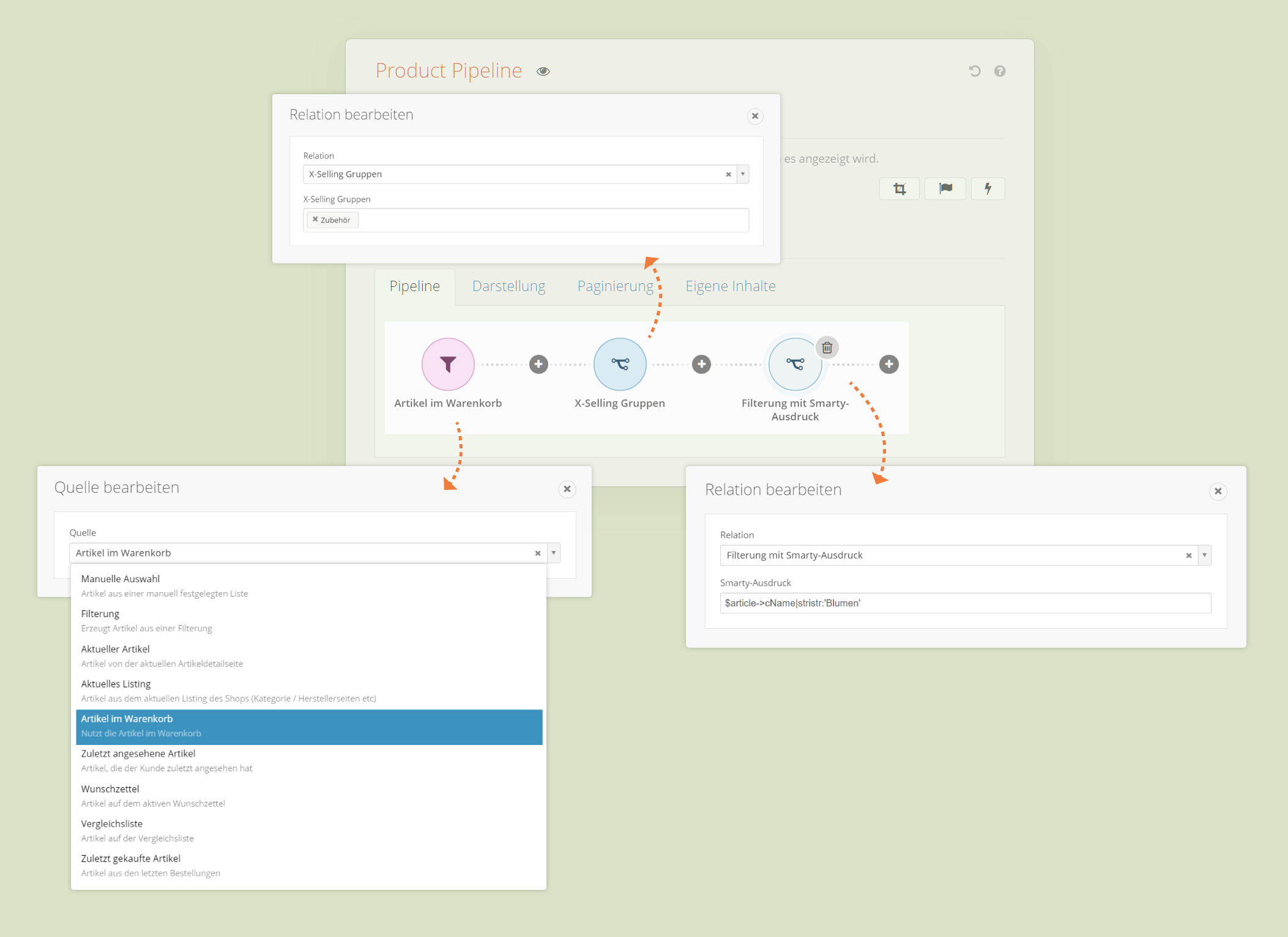Remove the Zubehör tag from X-Selling Gruppen
1288x937 pixels.
316,219
